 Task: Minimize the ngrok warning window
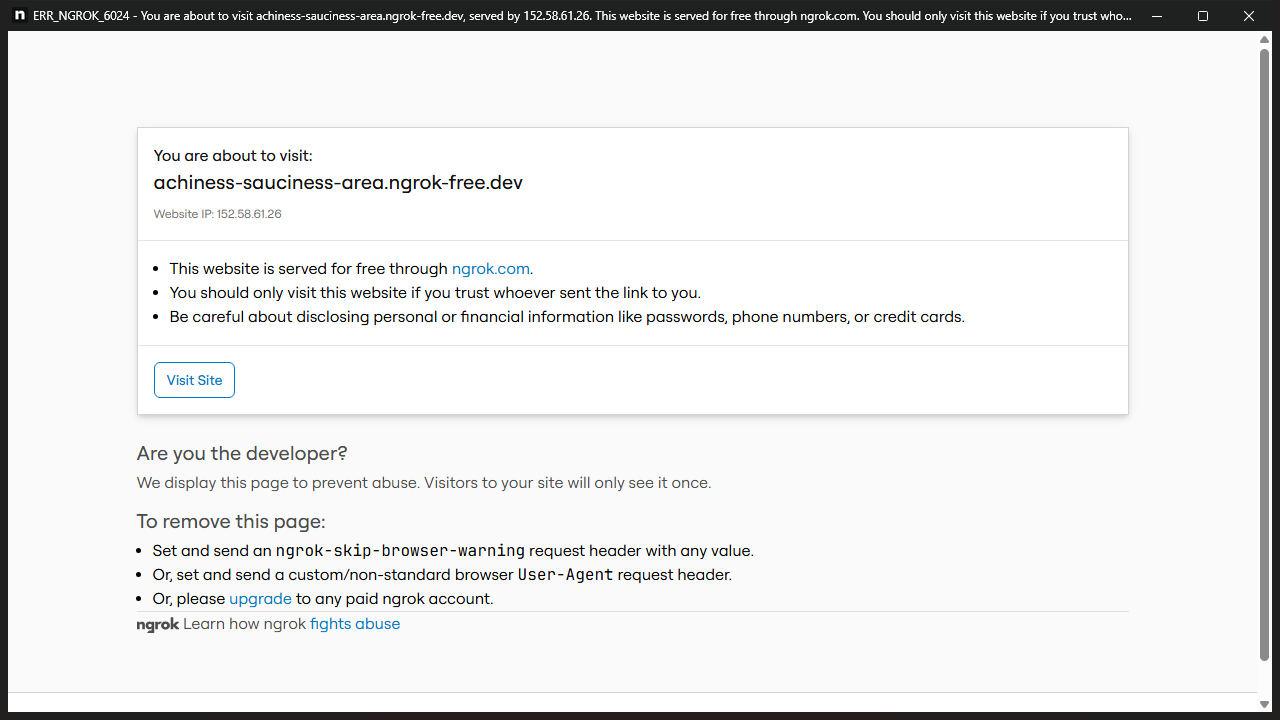pyautogui.click(x=1157, y=16)
